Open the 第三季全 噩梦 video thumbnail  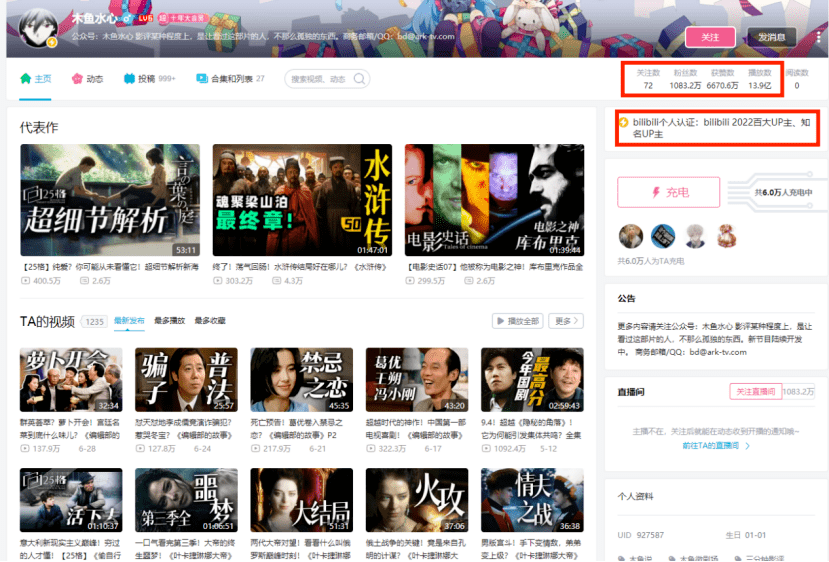click(186, 500)
